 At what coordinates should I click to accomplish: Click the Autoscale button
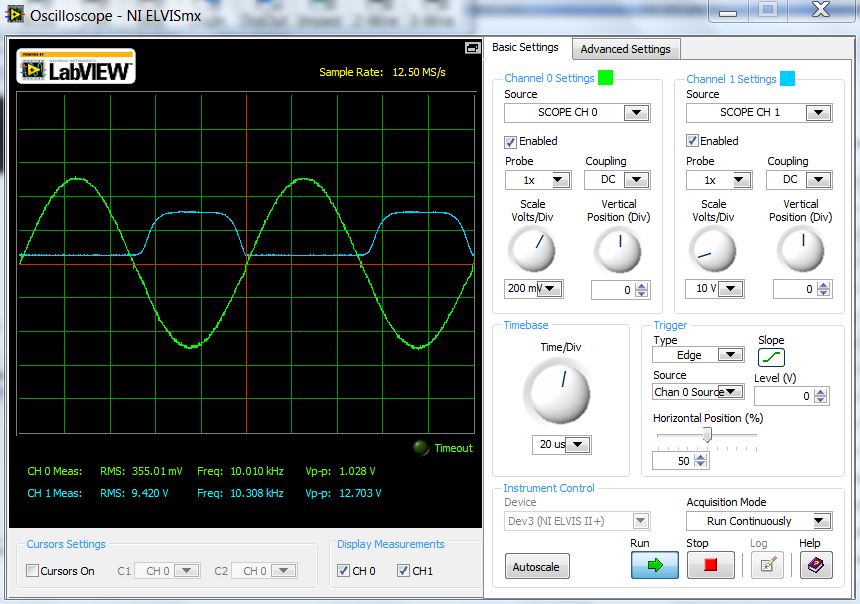536,567
